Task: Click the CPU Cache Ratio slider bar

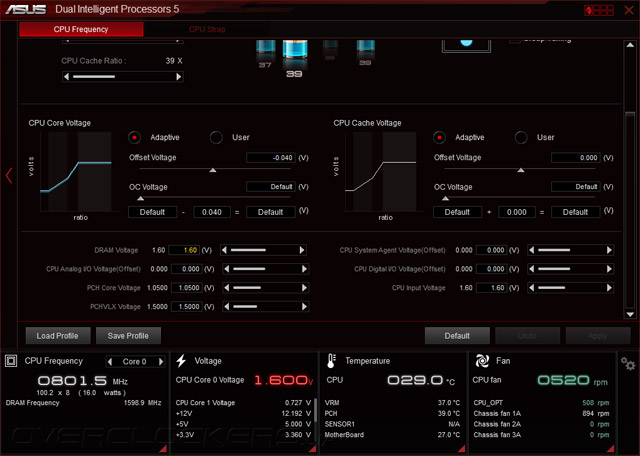Action: pyautogui.click(x=122, y=77)
